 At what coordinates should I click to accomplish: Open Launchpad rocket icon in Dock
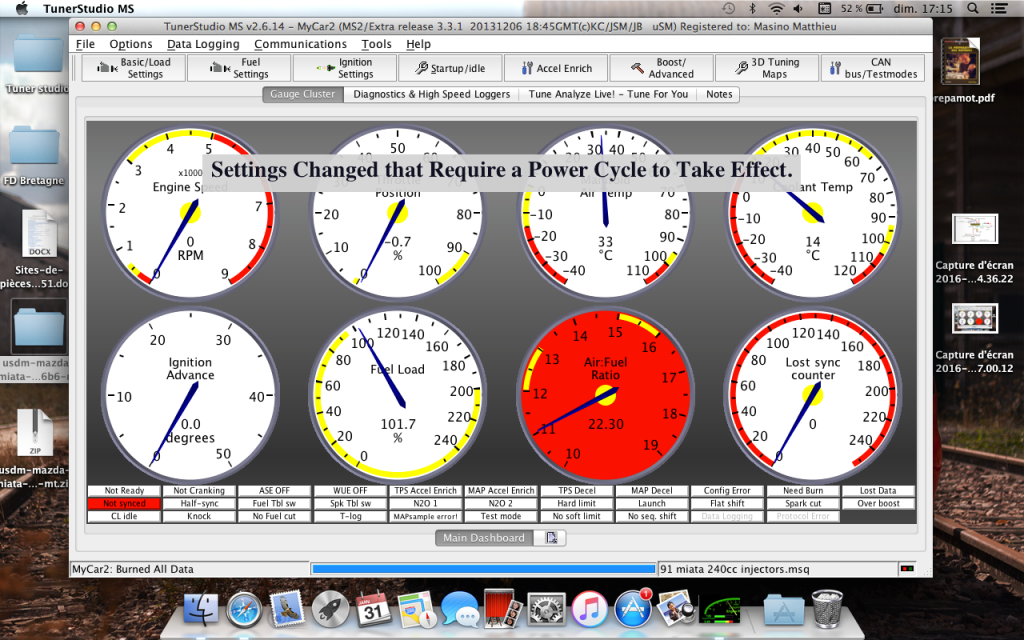(330, 609)
